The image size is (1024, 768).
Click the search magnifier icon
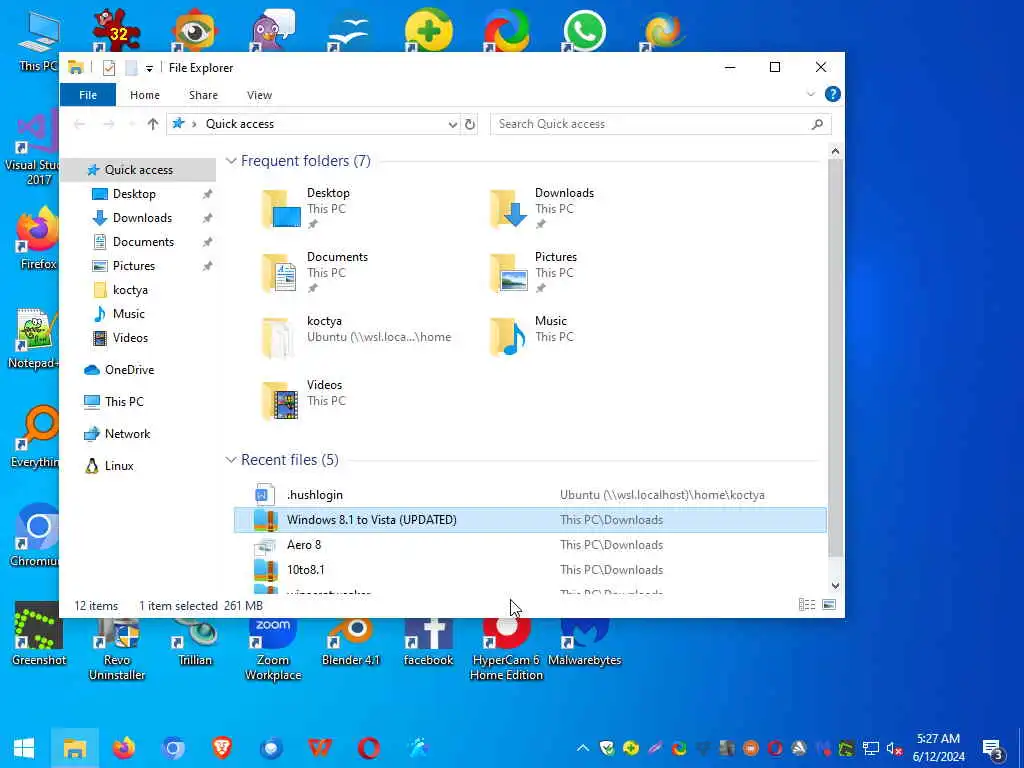[817, 124]
